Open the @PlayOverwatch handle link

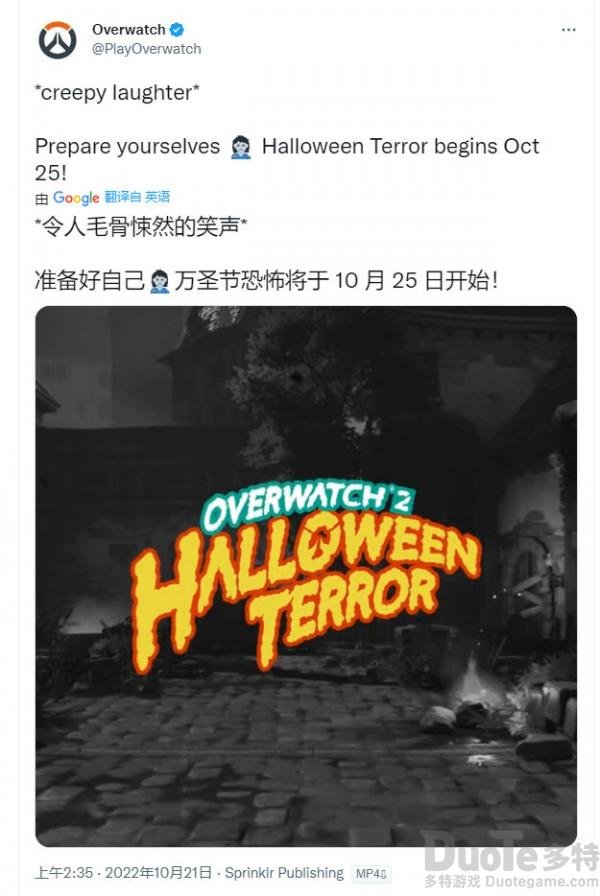[147, 49]
